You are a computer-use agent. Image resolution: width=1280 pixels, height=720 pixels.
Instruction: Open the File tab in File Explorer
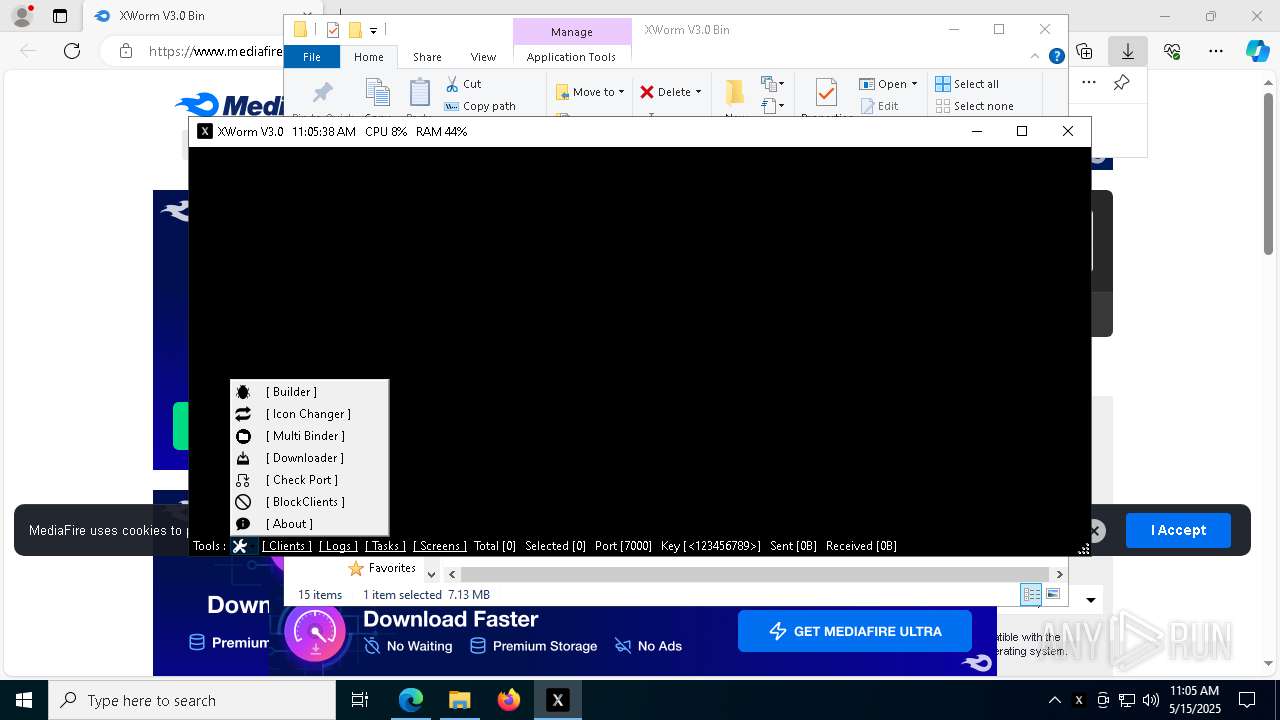312,57
